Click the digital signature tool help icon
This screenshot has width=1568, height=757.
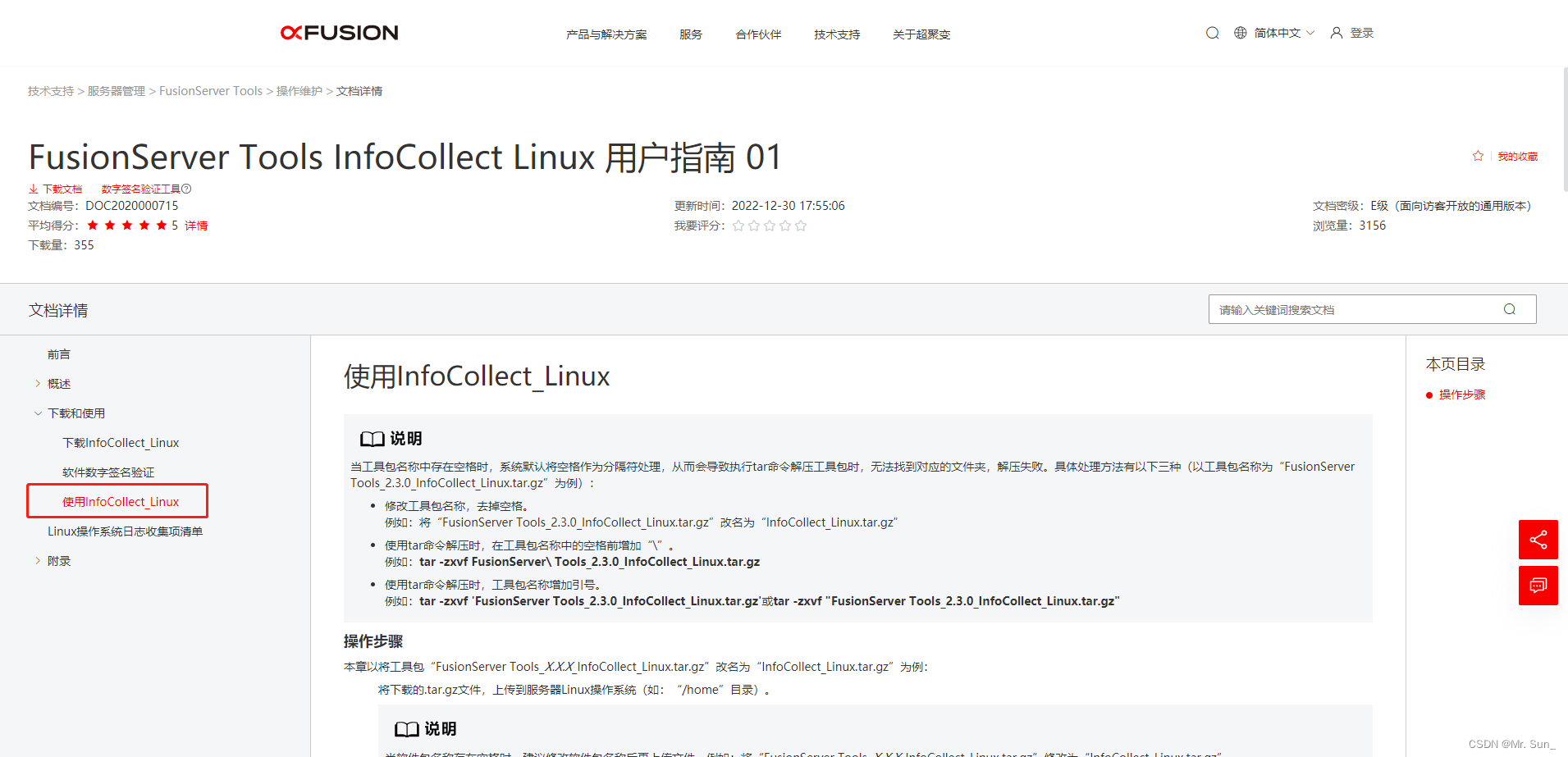(x=186, y=189)
